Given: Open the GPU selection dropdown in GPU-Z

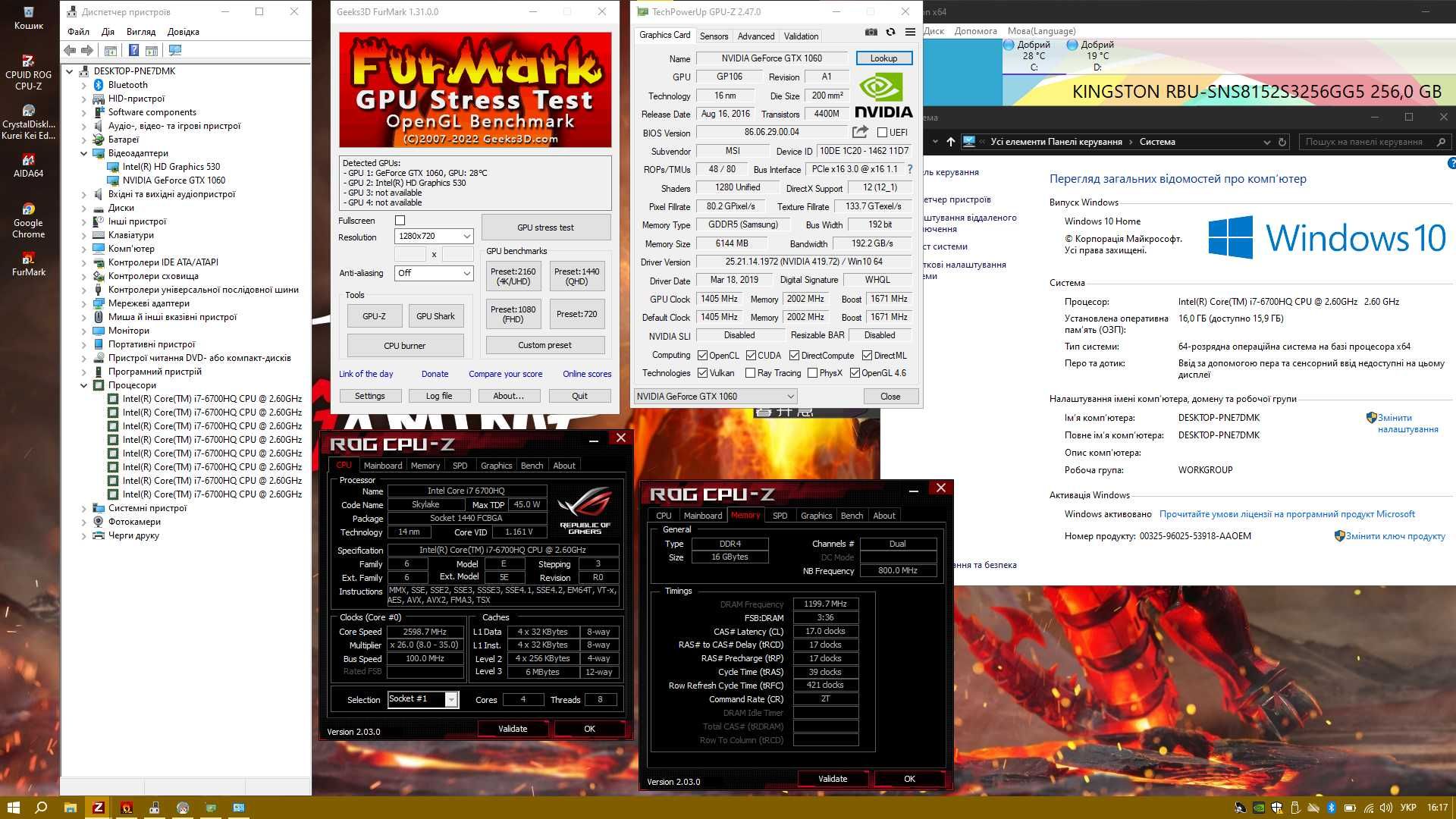Looking at the screenshot, I should [715, 396].
